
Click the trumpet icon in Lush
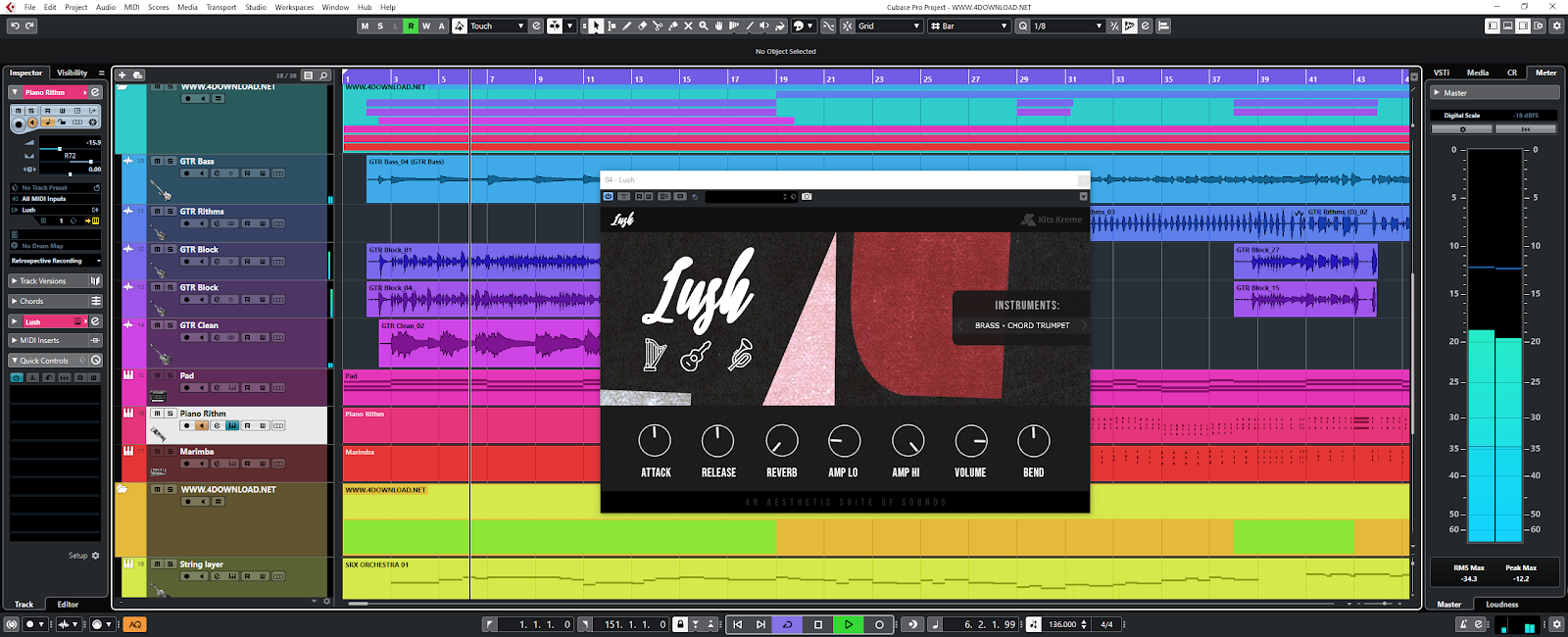(741, 355)
